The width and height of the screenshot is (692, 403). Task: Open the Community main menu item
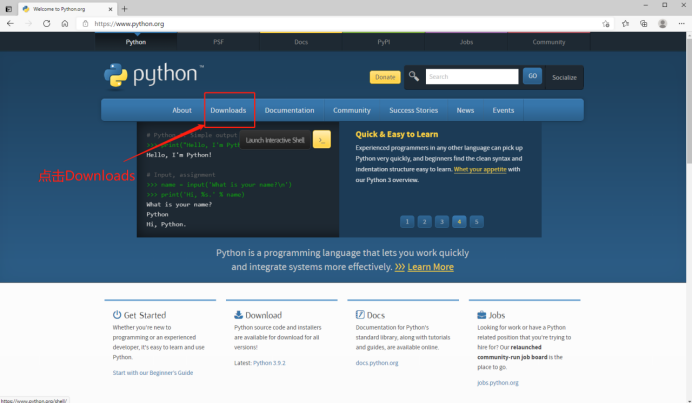click(352, 110)
